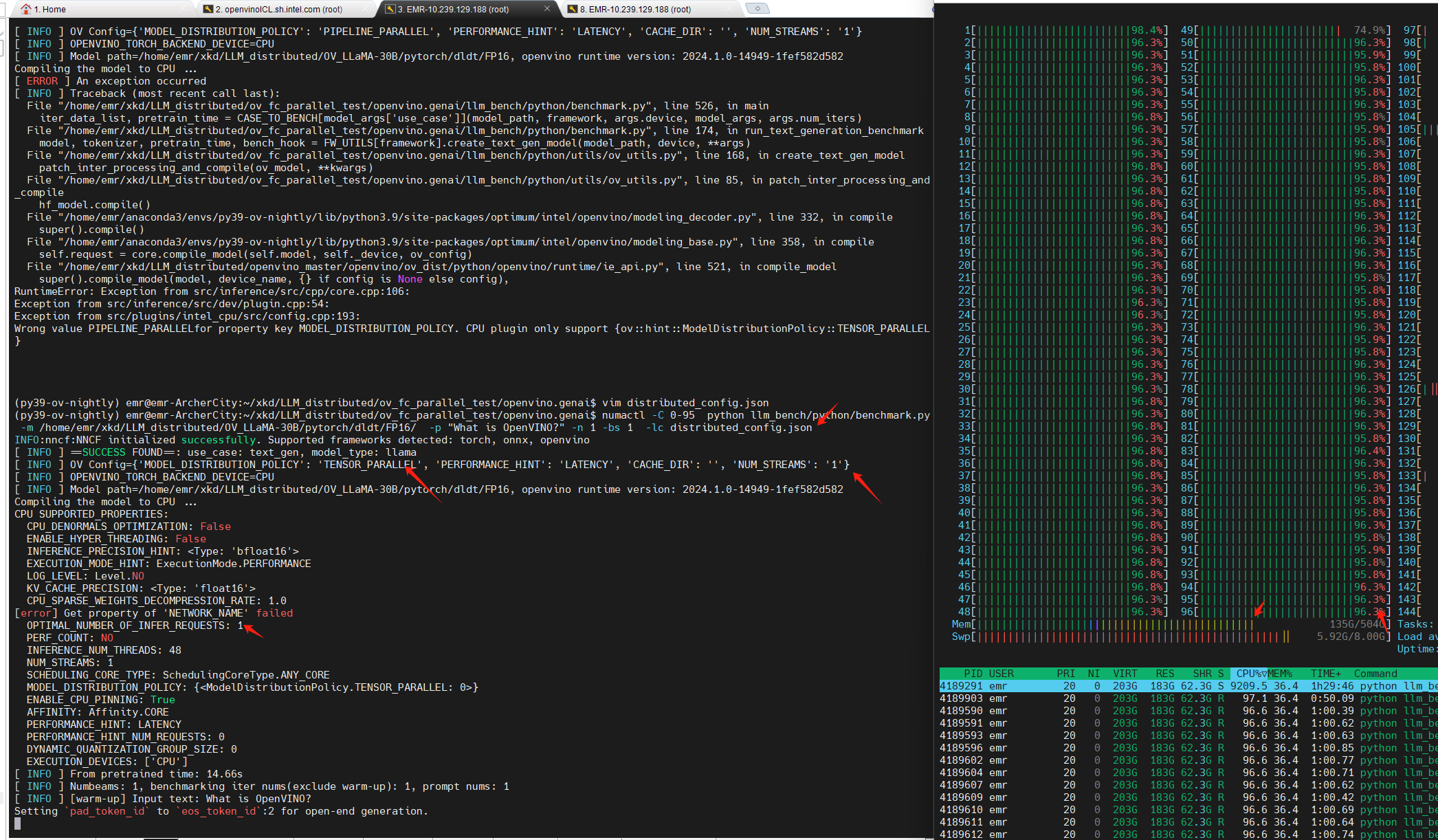Image resolution: width=1438 pixels, height=840 pixels.
Task: Select htop process row PID 4189593
Action: pos(1188,736)
